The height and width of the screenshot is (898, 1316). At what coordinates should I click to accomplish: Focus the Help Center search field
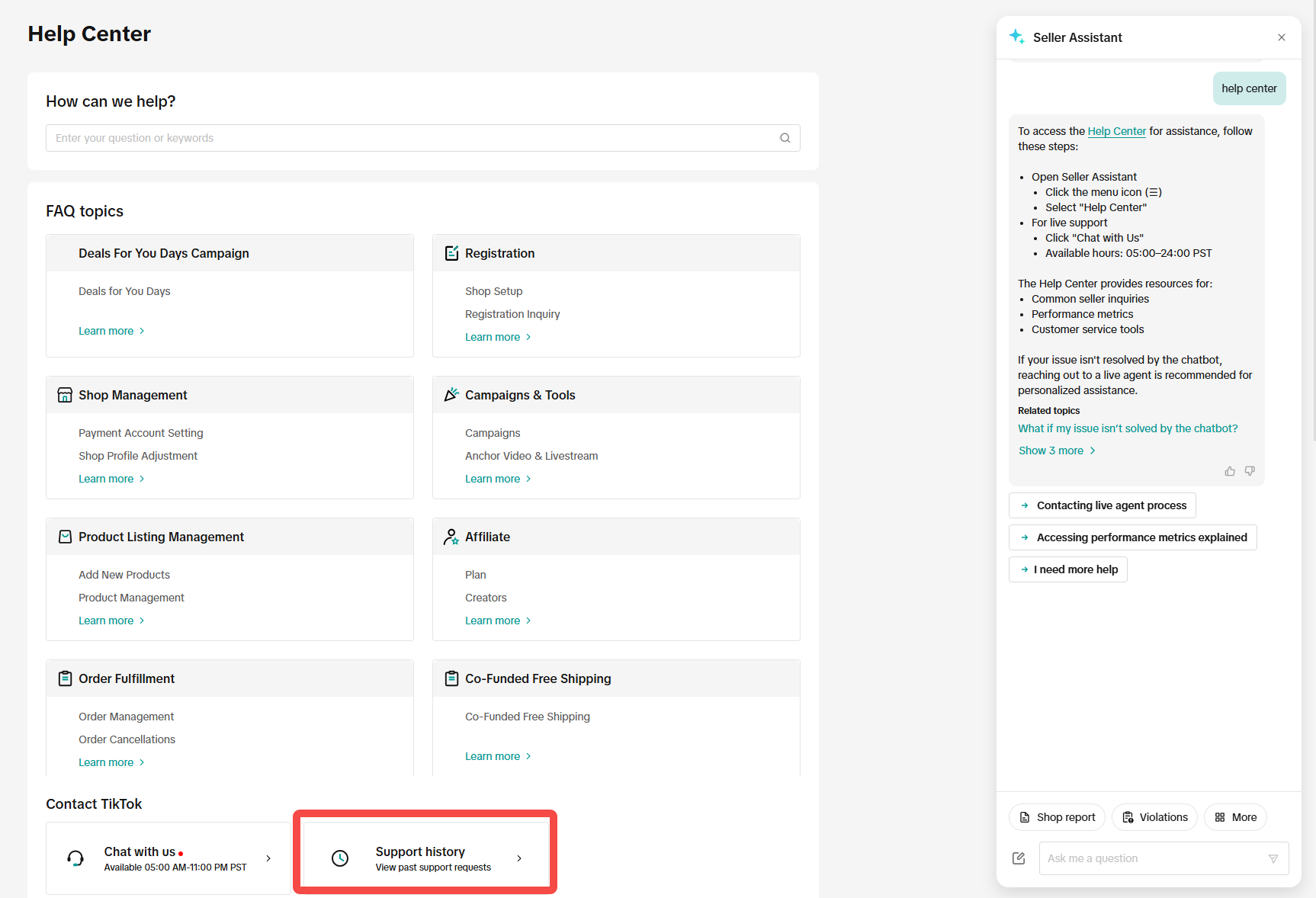pyautogui.click(x=412, y=138)
